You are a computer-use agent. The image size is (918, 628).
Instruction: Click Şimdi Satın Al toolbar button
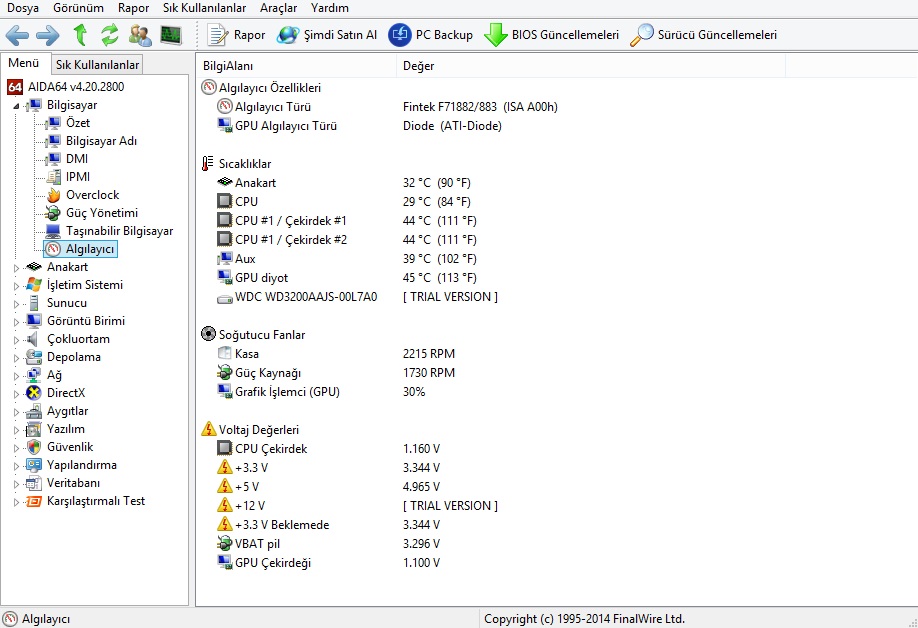click(x=327, y=35)
